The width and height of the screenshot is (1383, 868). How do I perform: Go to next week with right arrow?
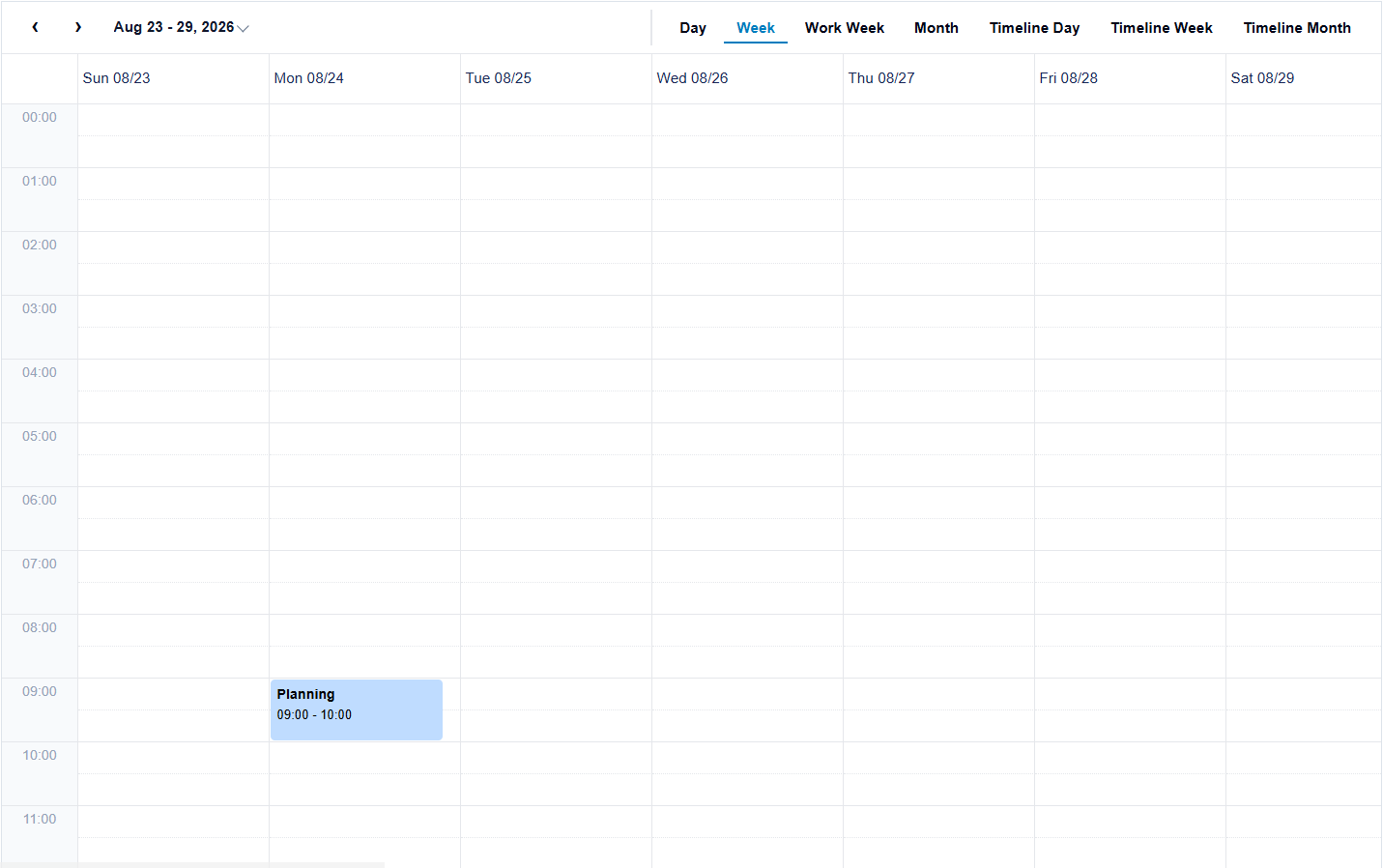pyautogui.click(x=78, y=27)
